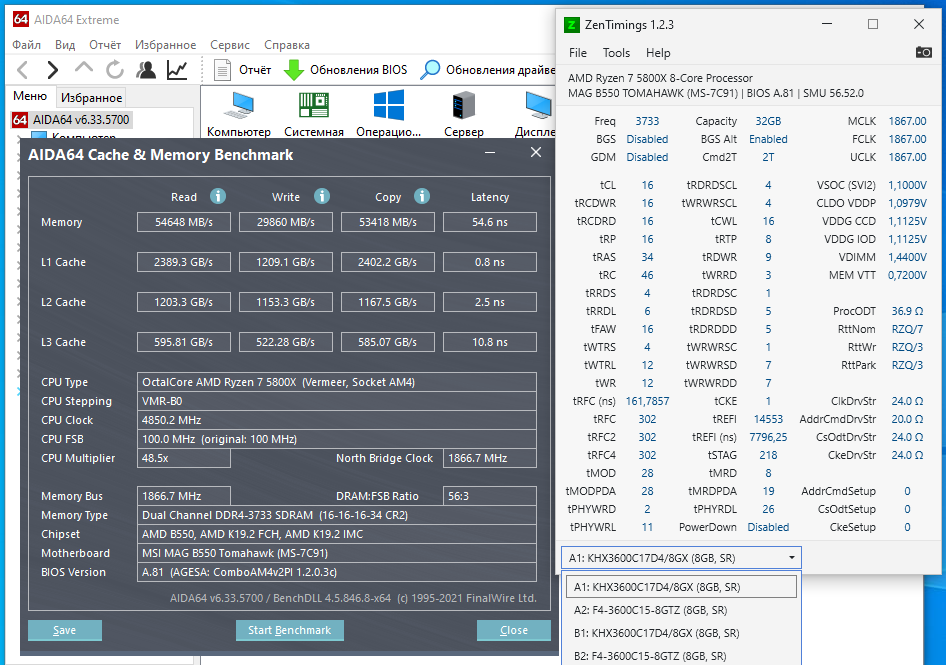Switch to the Меню tab
The image size is (946, 665).
point(30,97)
